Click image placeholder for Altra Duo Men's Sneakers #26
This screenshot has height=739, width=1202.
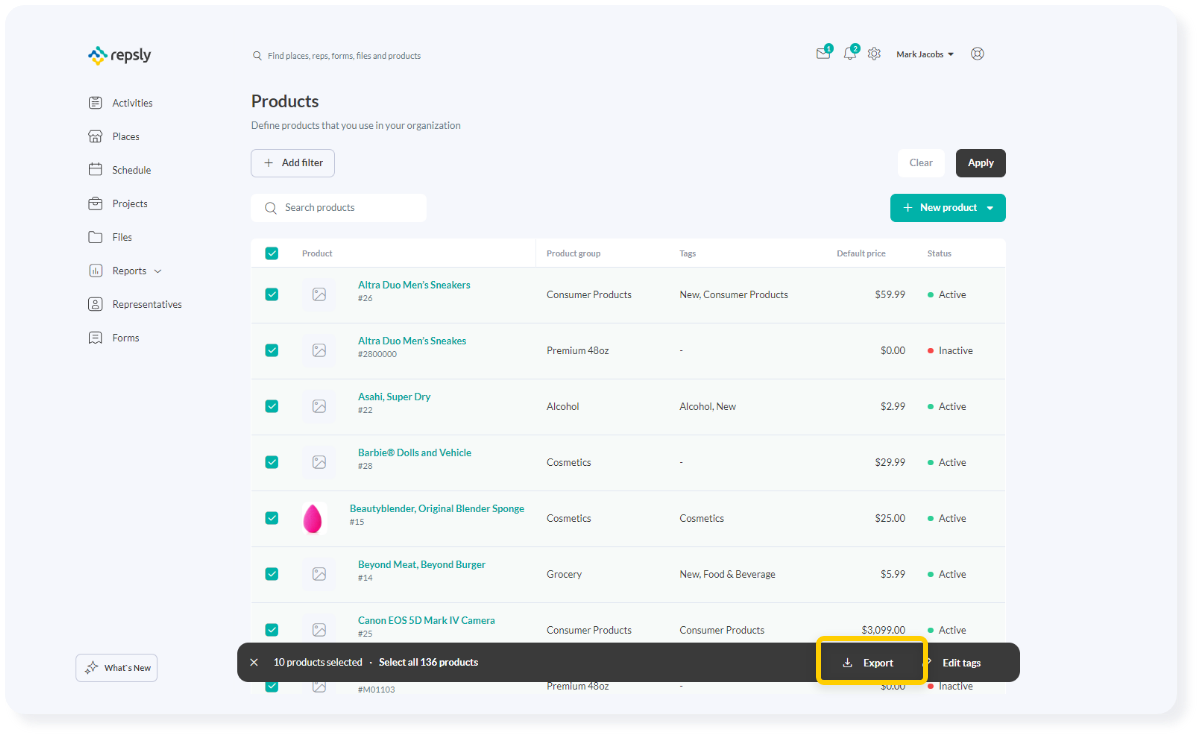[319, 295]
